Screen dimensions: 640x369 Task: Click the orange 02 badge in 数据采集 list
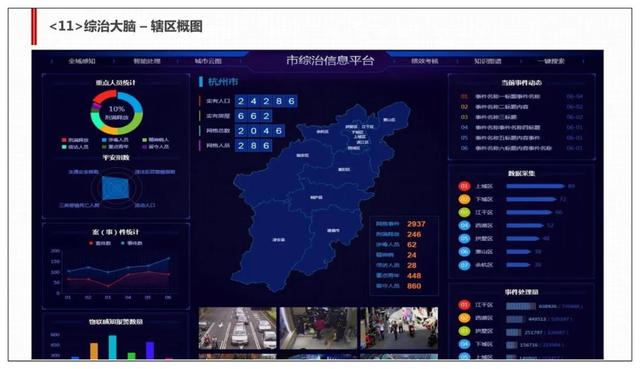click(464, 199)
